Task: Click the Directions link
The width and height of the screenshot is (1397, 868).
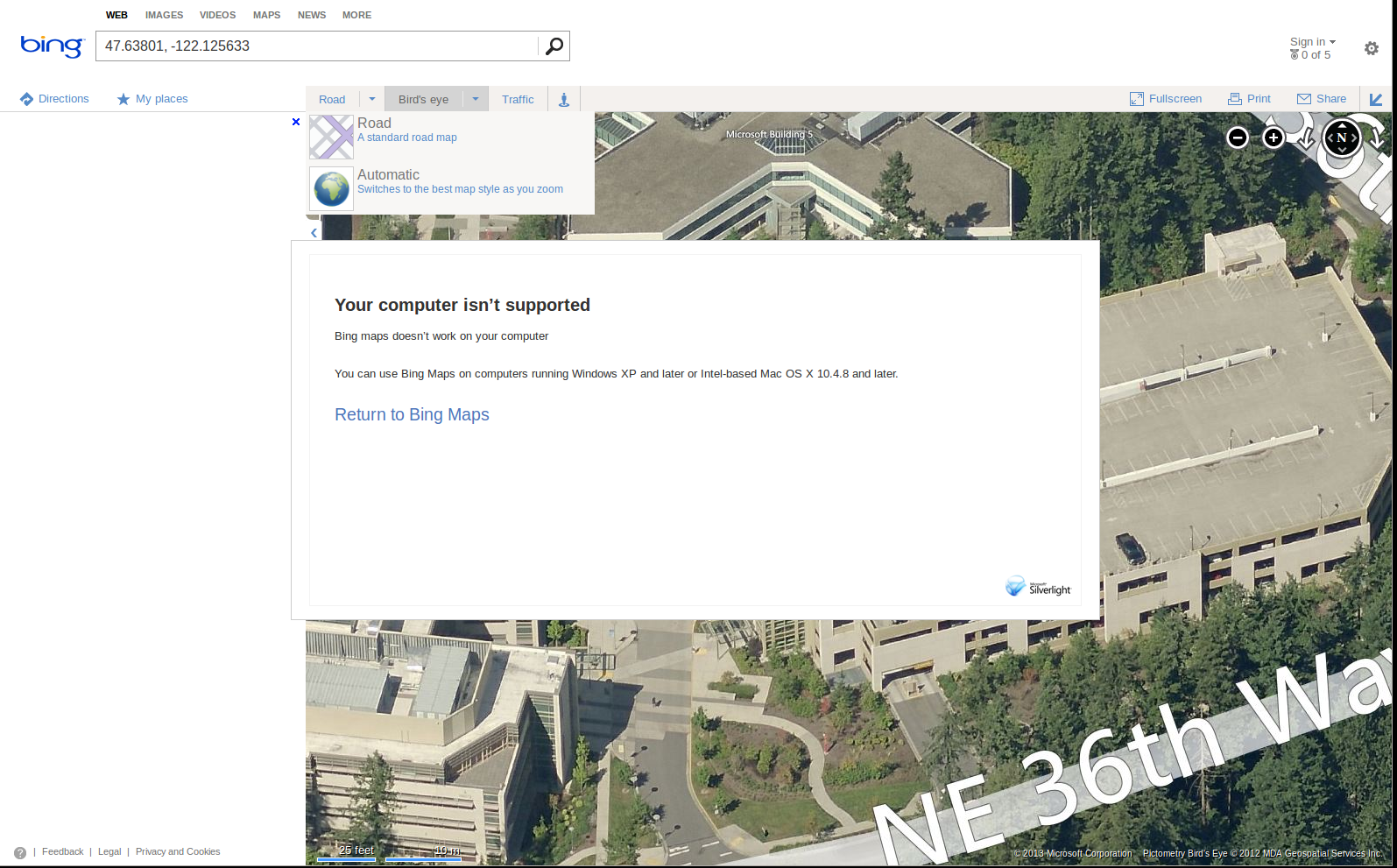Action: coord(64,99)
